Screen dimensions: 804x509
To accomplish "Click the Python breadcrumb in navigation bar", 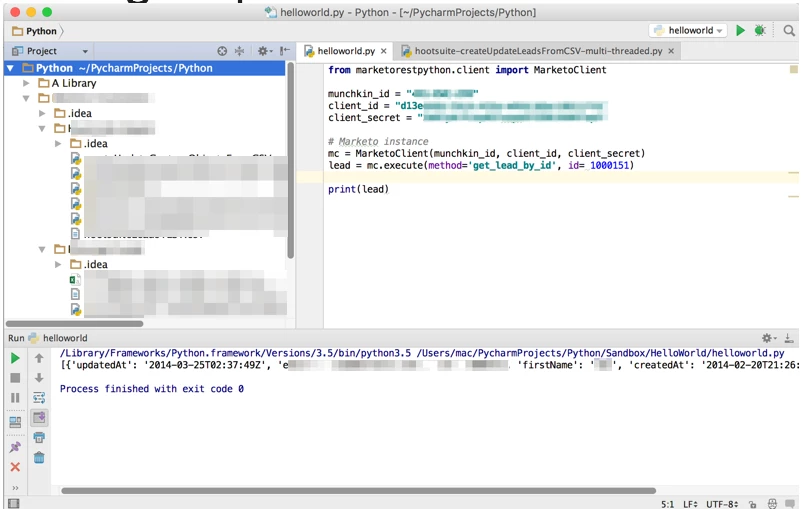I will pos(35,31).
